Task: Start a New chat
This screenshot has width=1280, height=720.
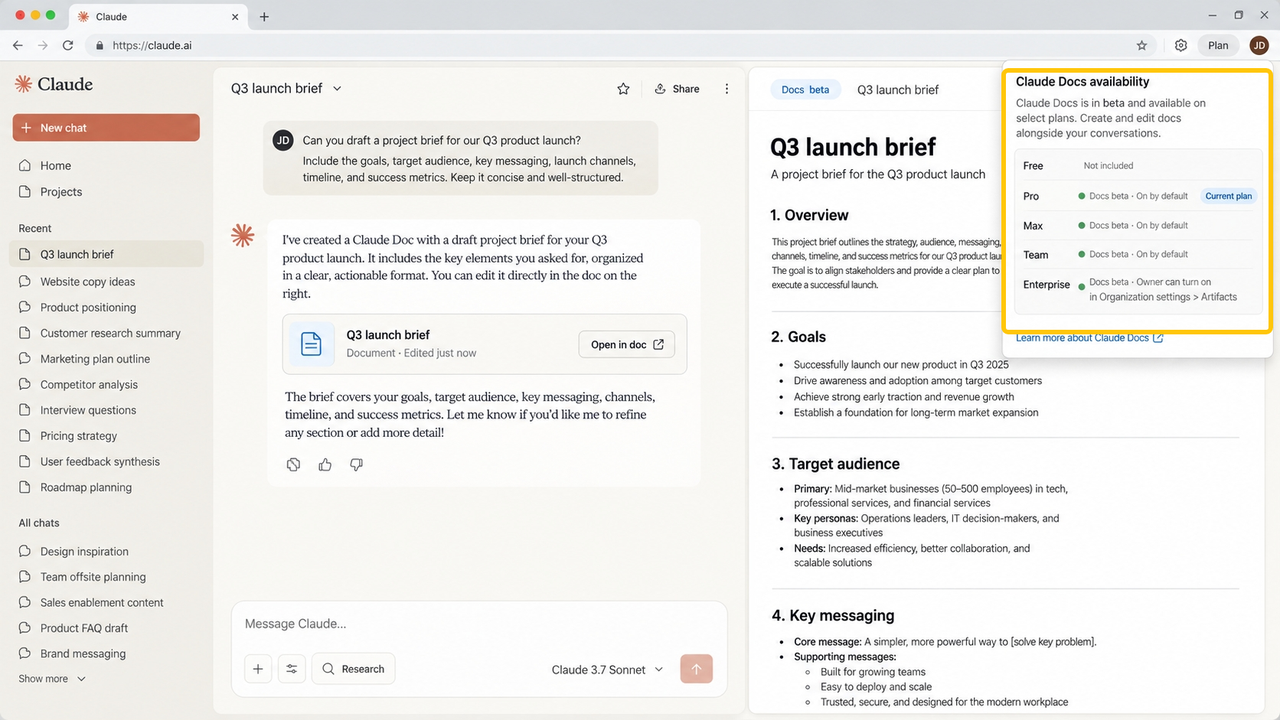Action: [106, 128]
